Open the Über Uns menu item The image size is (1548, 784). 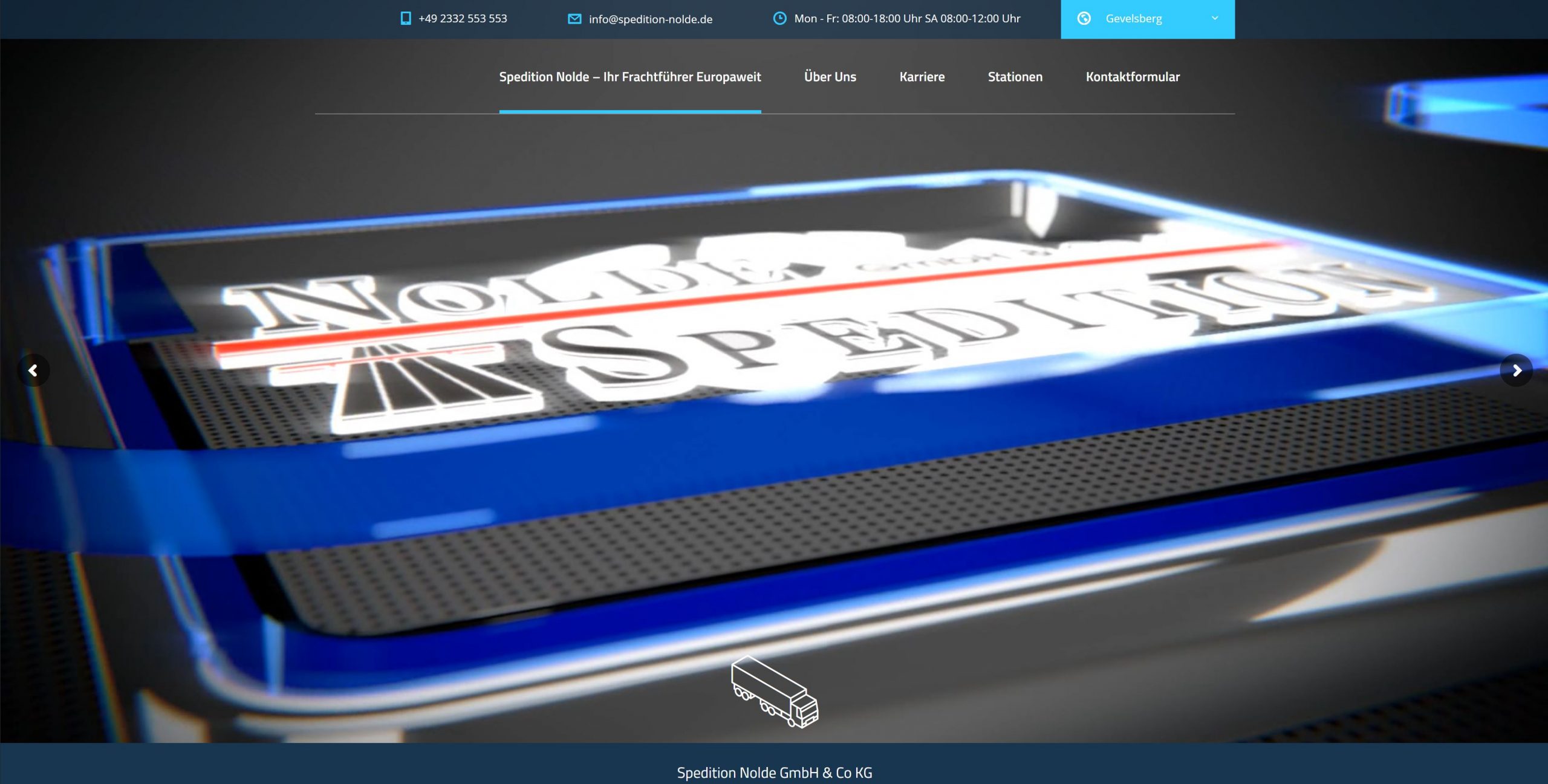pos(830,77)
